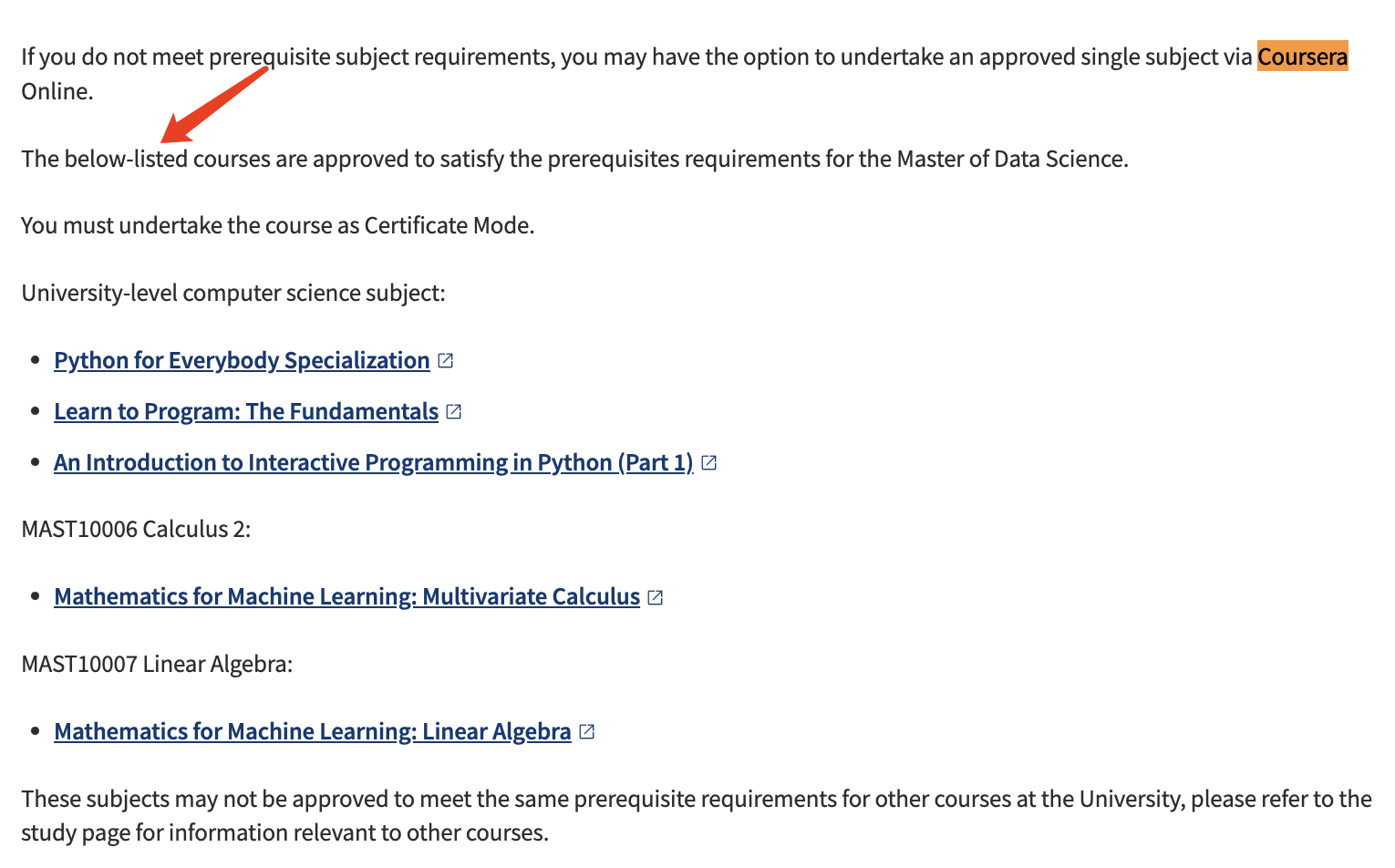Open An Introduction to Interactive Programming link
Screen dimensions: 1395x868
[374, 462]
